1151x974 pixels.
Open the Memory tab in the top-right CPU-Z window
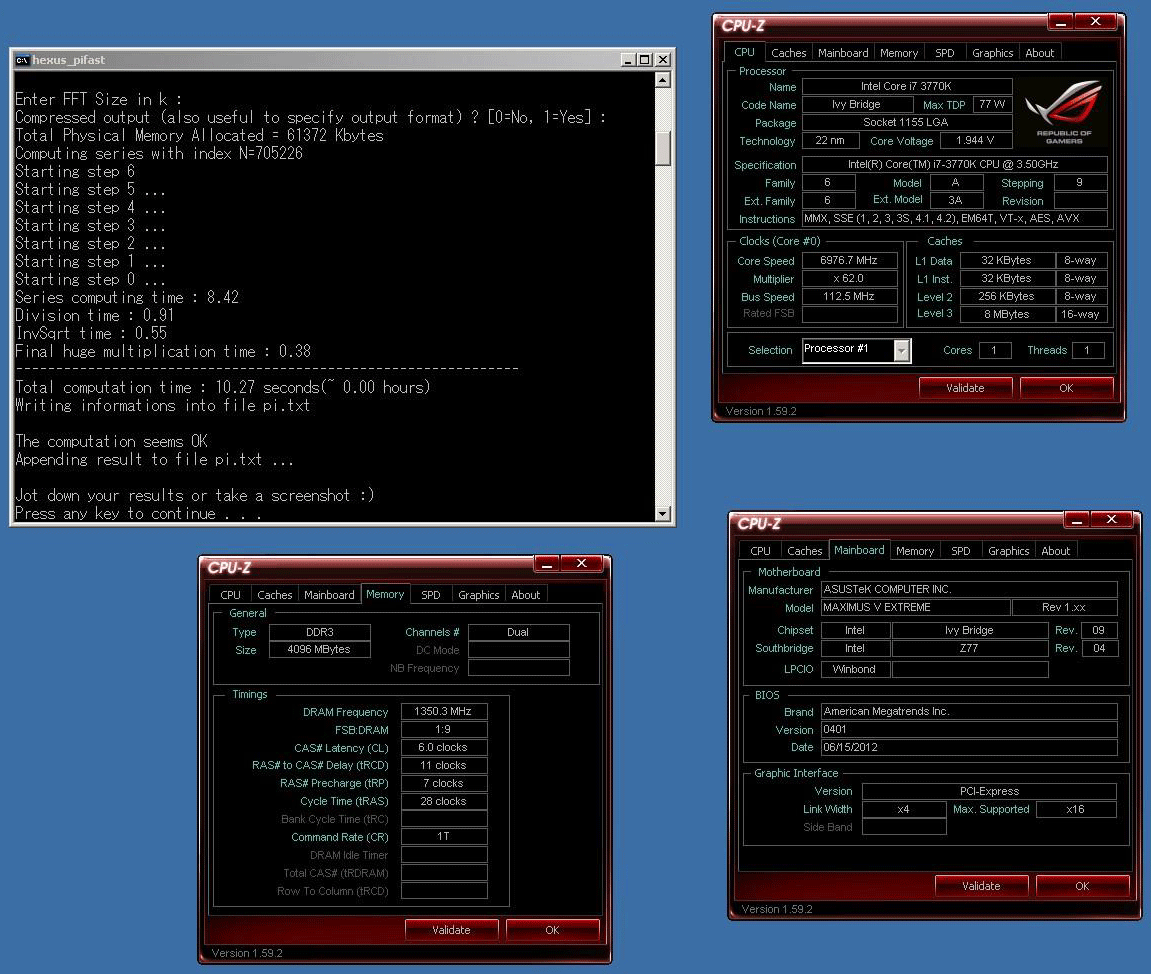(898, 53)
